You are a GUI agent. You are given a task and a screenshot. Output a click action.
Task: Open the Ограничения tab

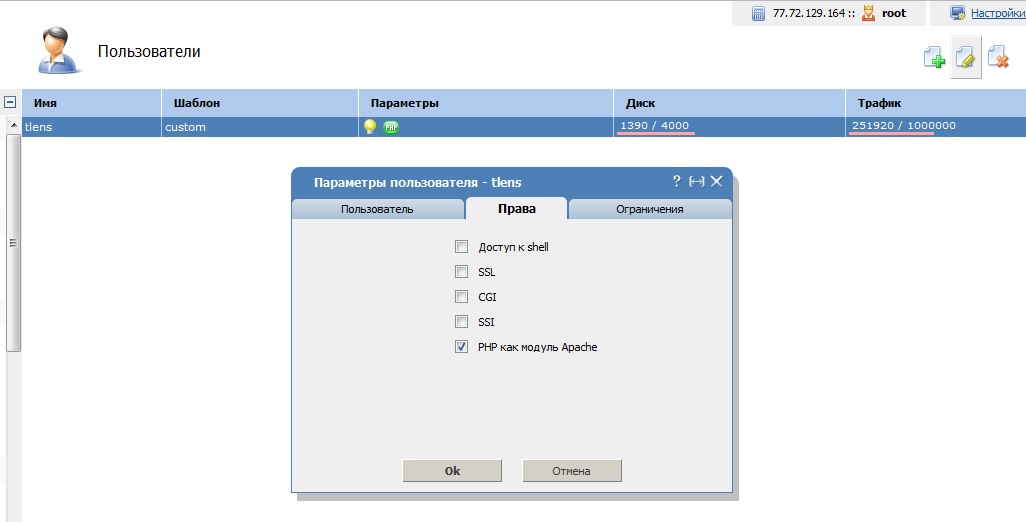pyautogui.click(x=649, y=209)
